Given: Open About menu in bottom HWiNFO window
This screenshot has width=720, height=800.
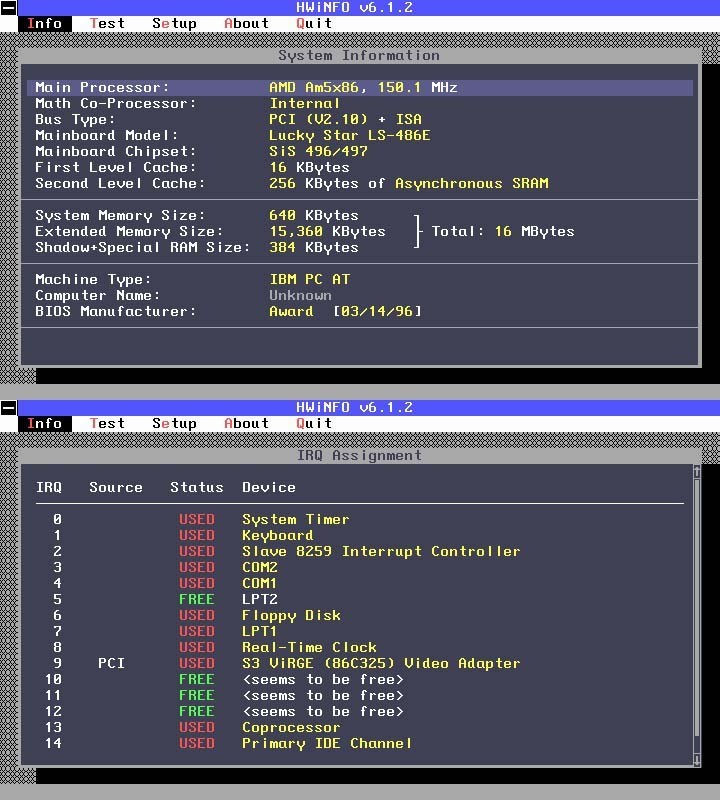Looking at the screenshot, I should [x=246, y=423].
